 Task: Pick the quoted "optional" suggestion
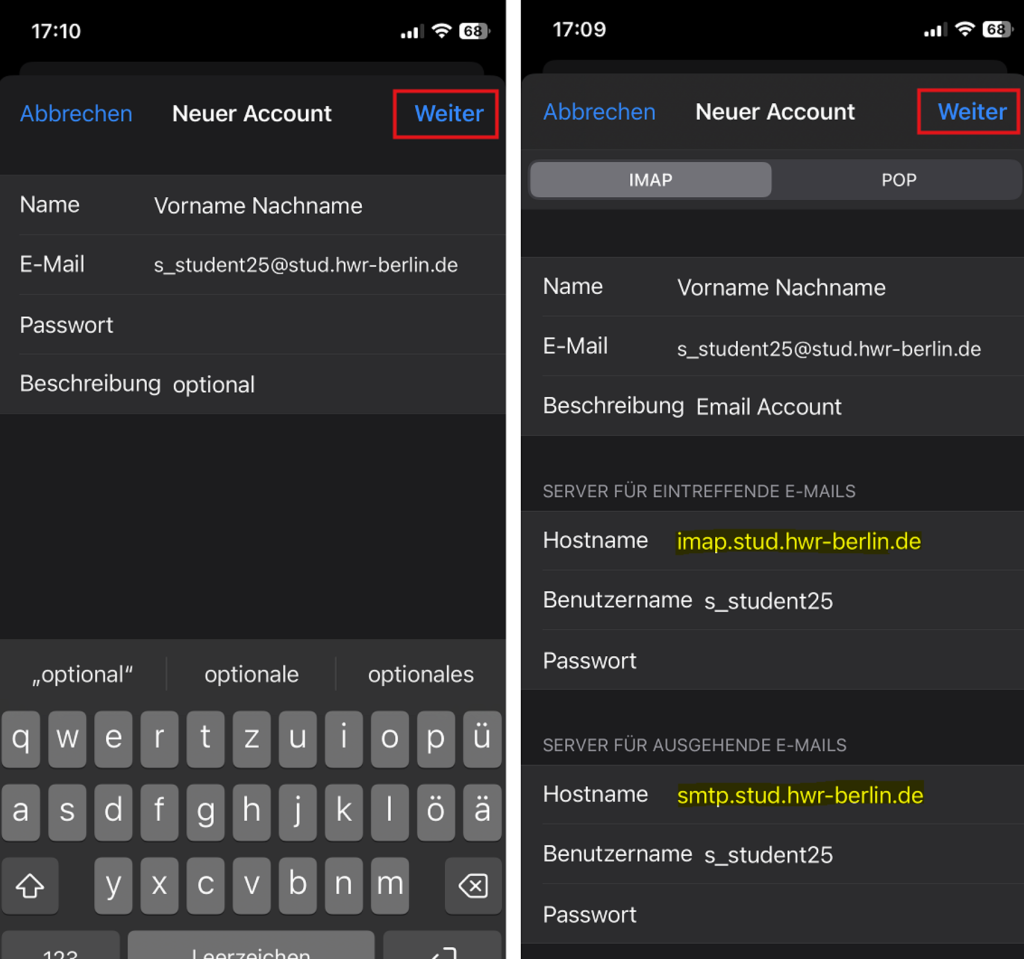(x=83, y=675)
